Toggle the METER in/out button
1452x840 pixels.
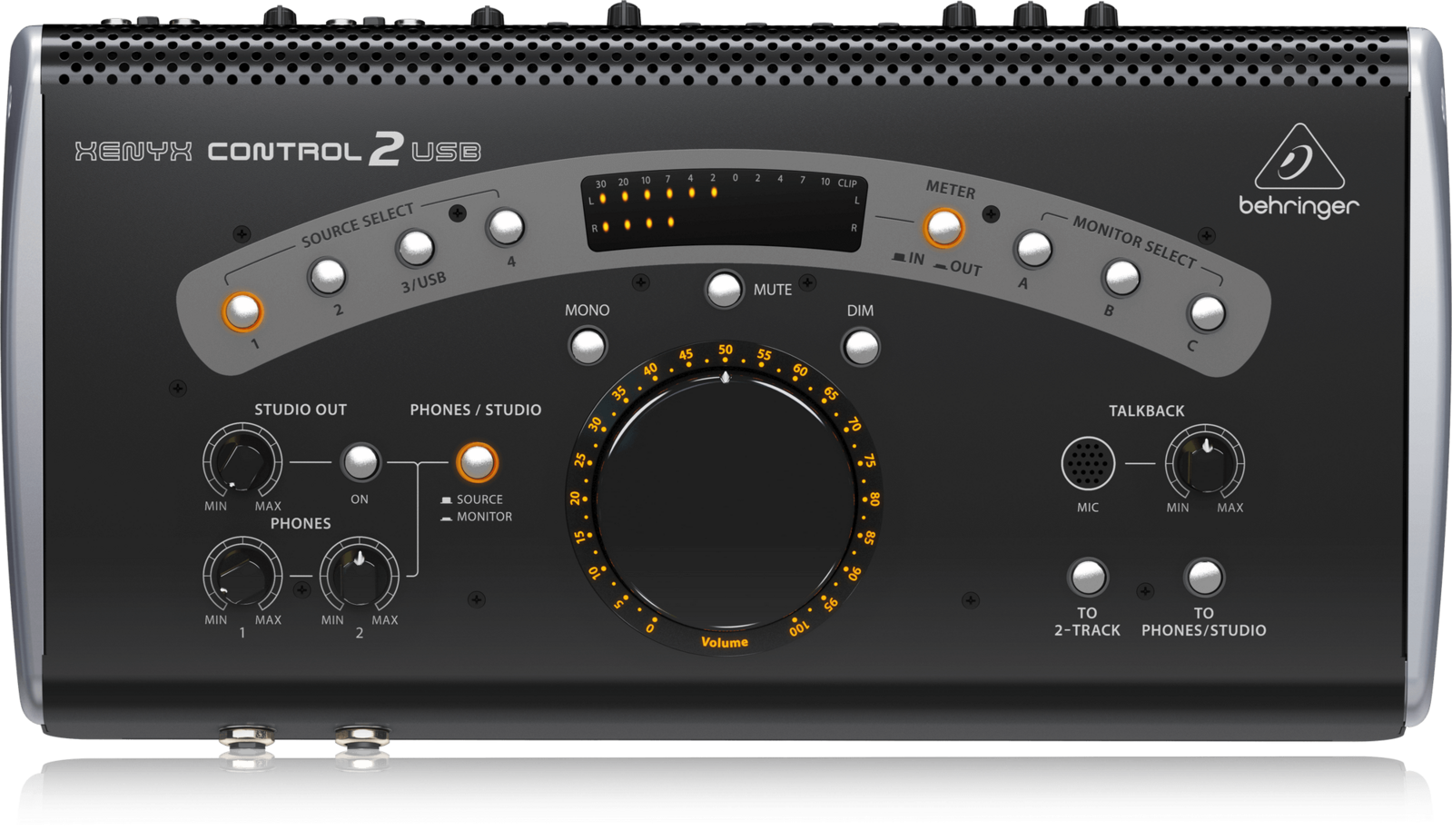943,228
